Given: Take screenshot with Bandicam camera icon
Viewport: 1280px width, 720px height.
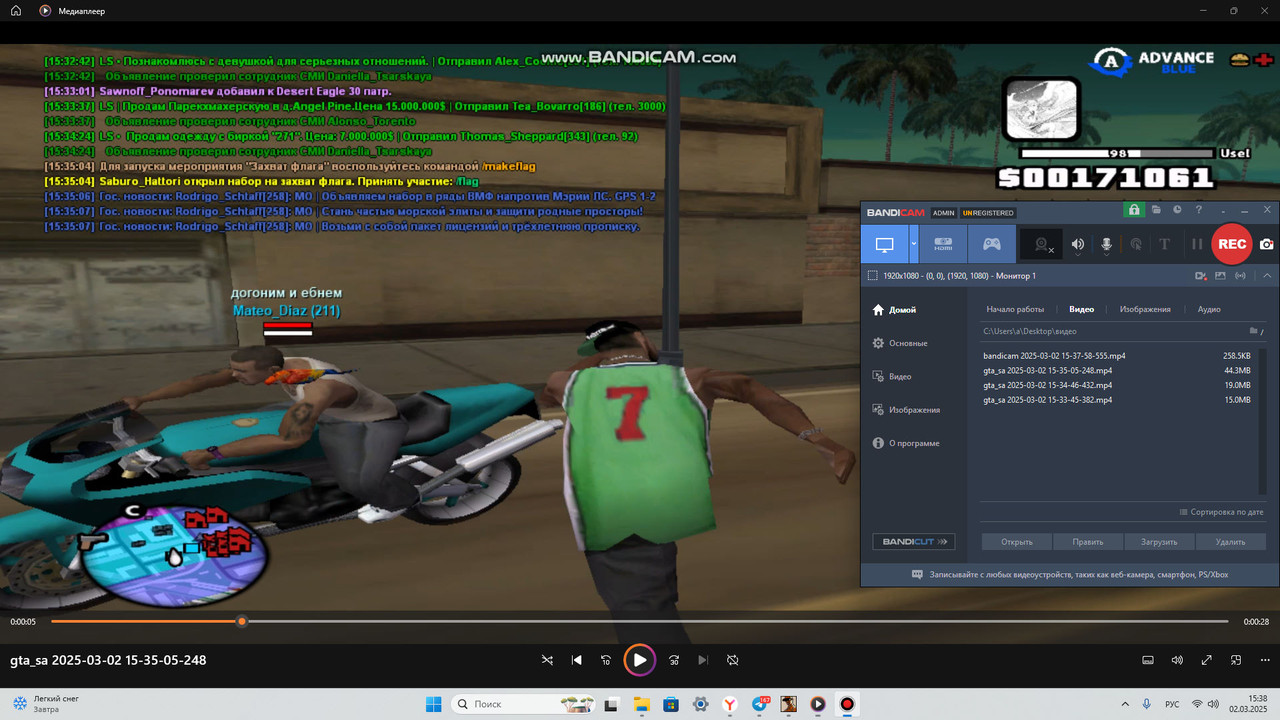Looking at the screenshot, I should click(x=1266, y=244).
